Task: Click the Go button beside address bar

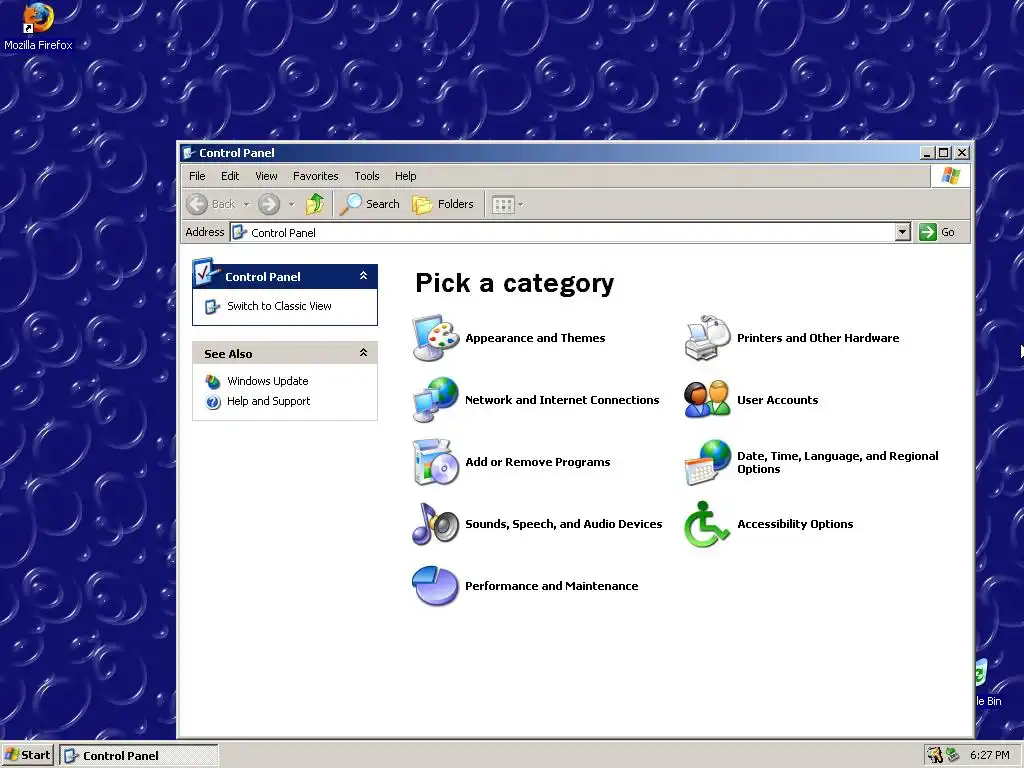Action: [x=938, y=232]
